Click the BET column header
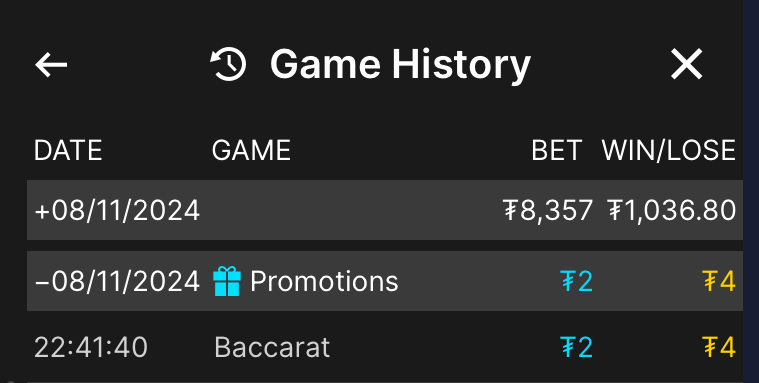The height and width of the screenshot is (383, 759). 556,150
